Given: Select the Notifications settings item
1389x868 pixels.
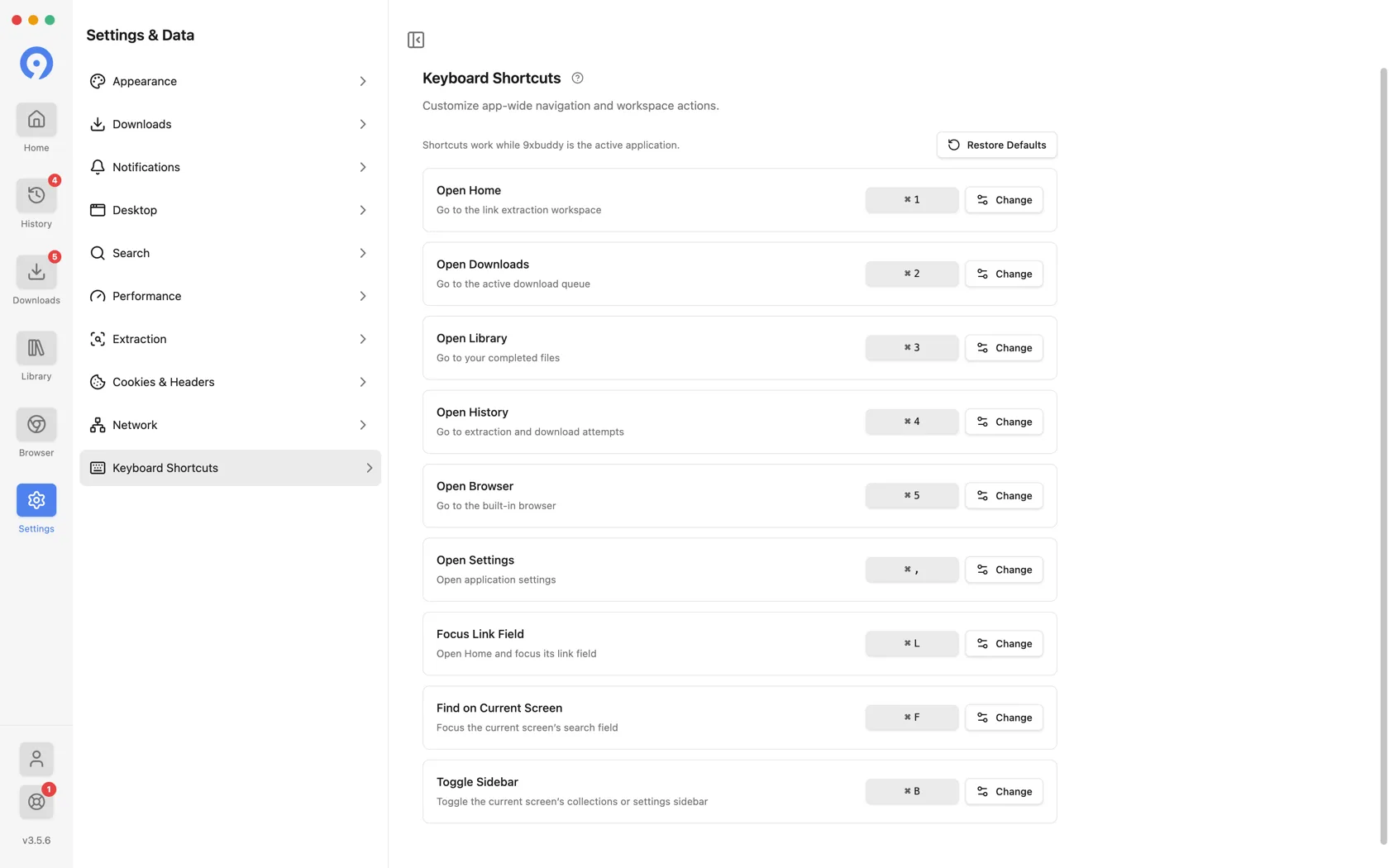Looking at the screenshot, I should [230, 167].
